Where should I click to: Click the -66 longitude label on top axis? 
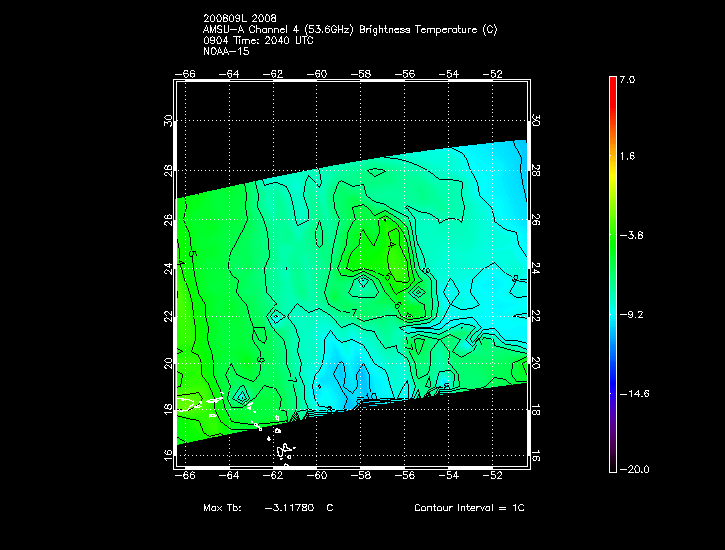[186, 73]
